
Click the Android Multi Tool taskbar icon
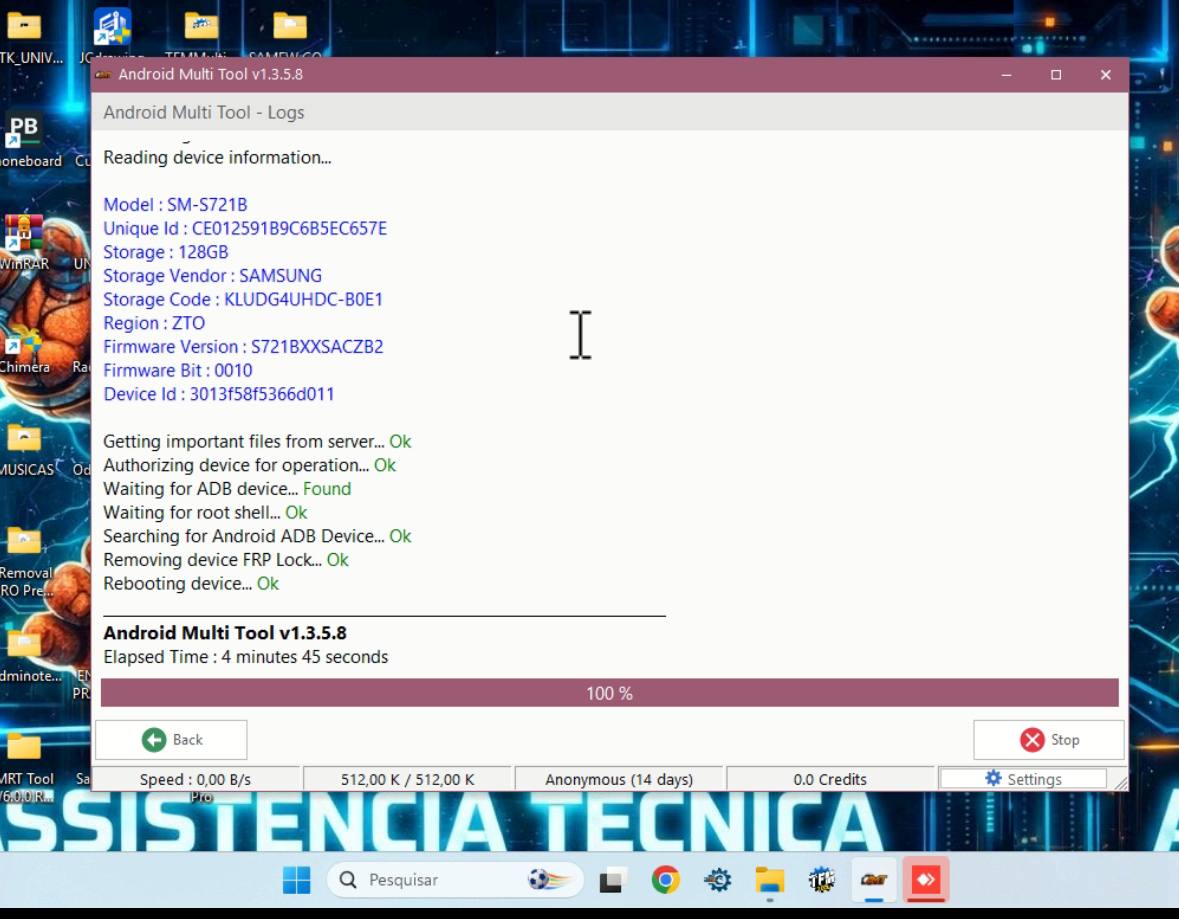click(x=874, y=880)
